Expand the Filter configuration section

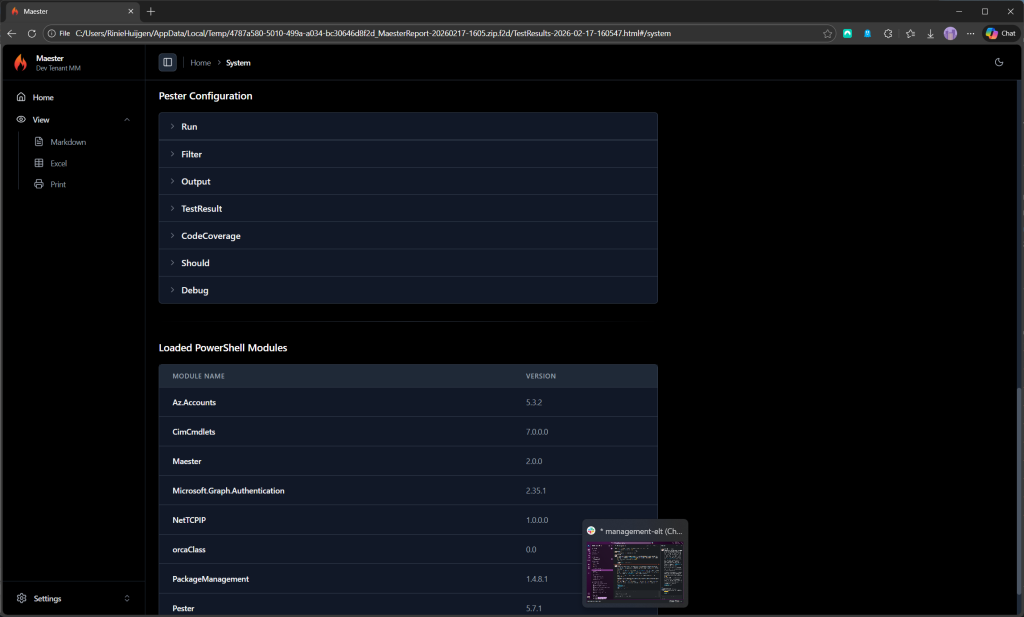click(x=408, y=154)
